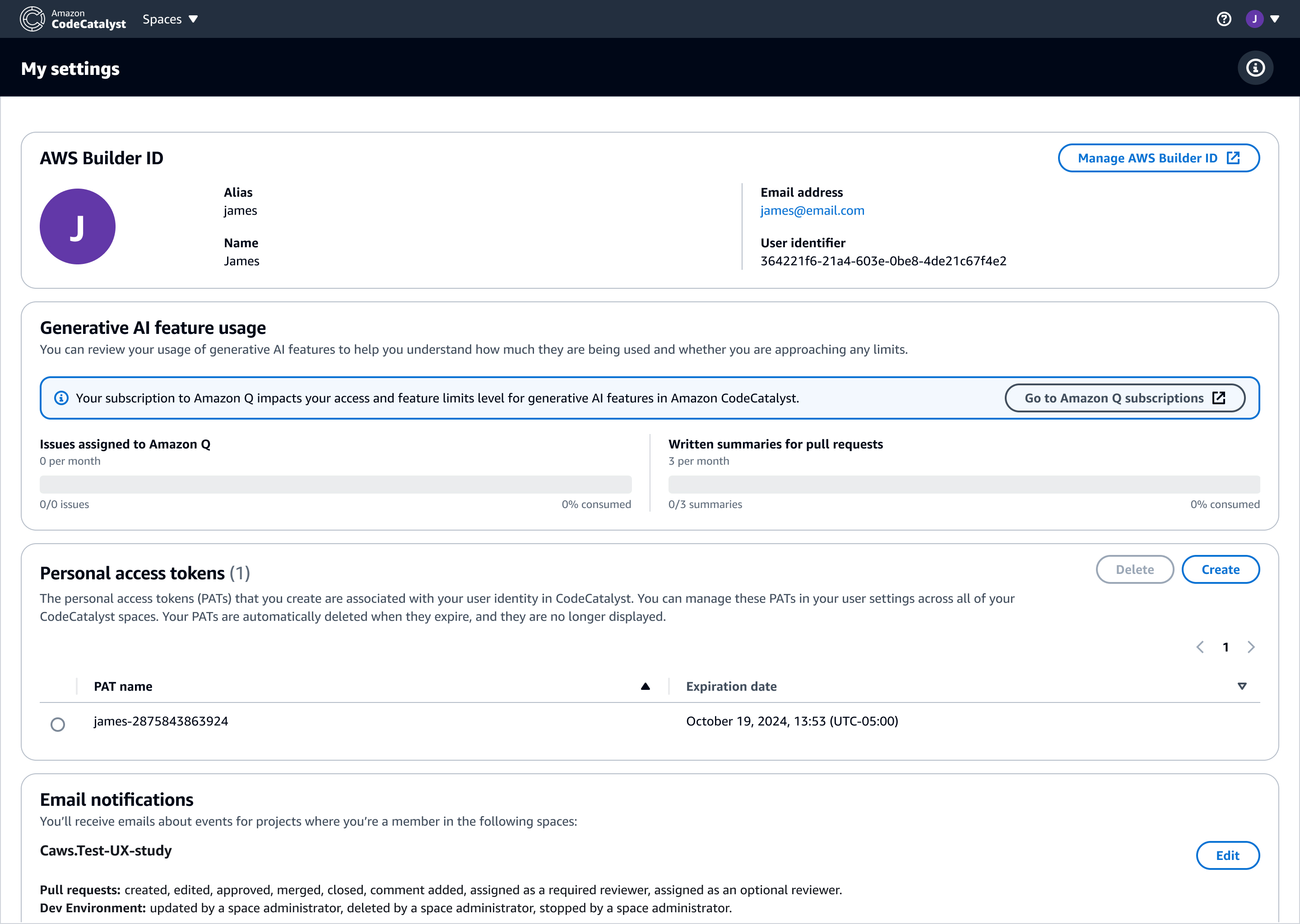
Task: Go to Amazon Q subscriptions
Action: coord(1125,397)
